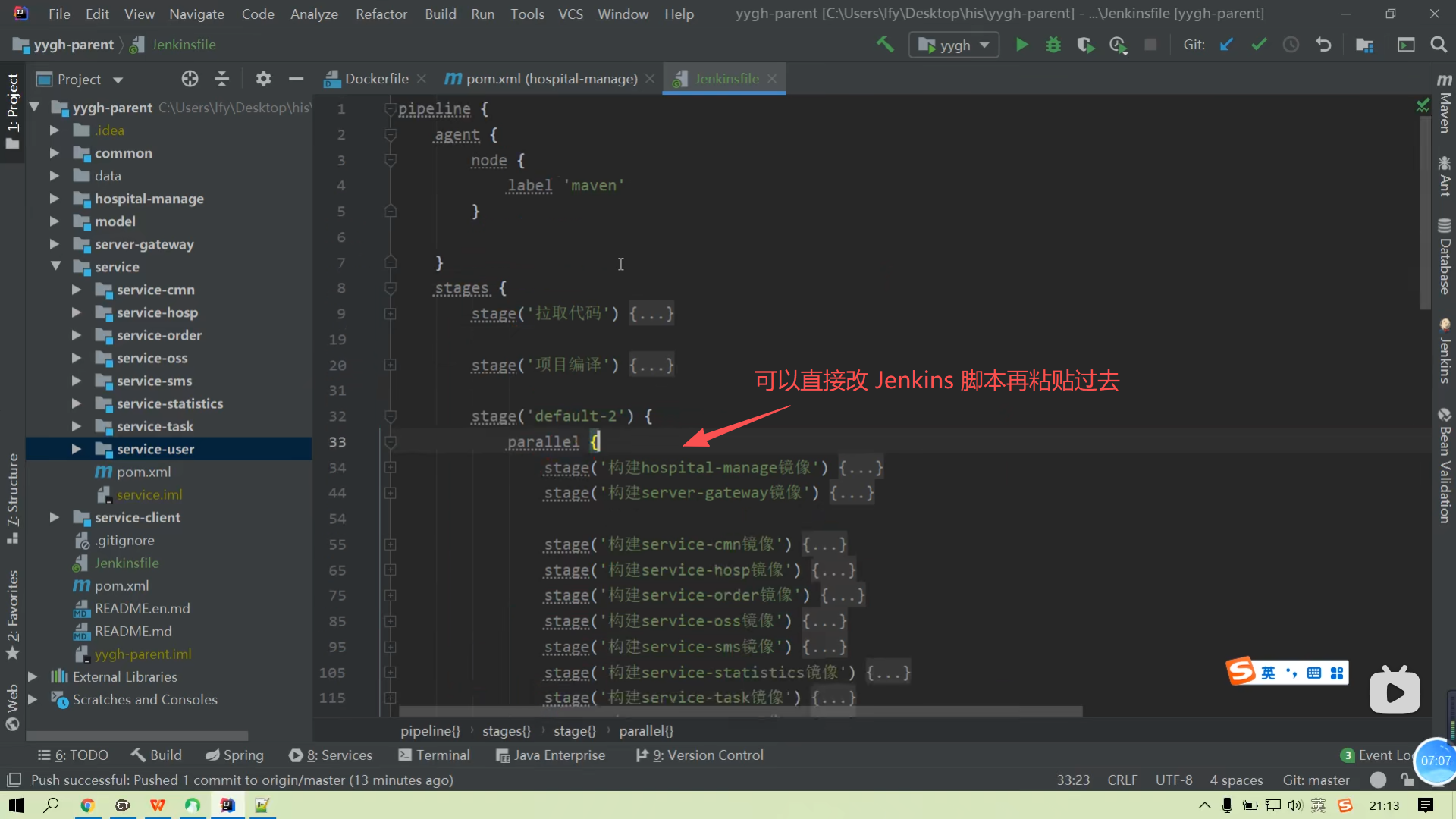Run with coverage icon
Viewport: 1456px width, 819px height.
1085,45
